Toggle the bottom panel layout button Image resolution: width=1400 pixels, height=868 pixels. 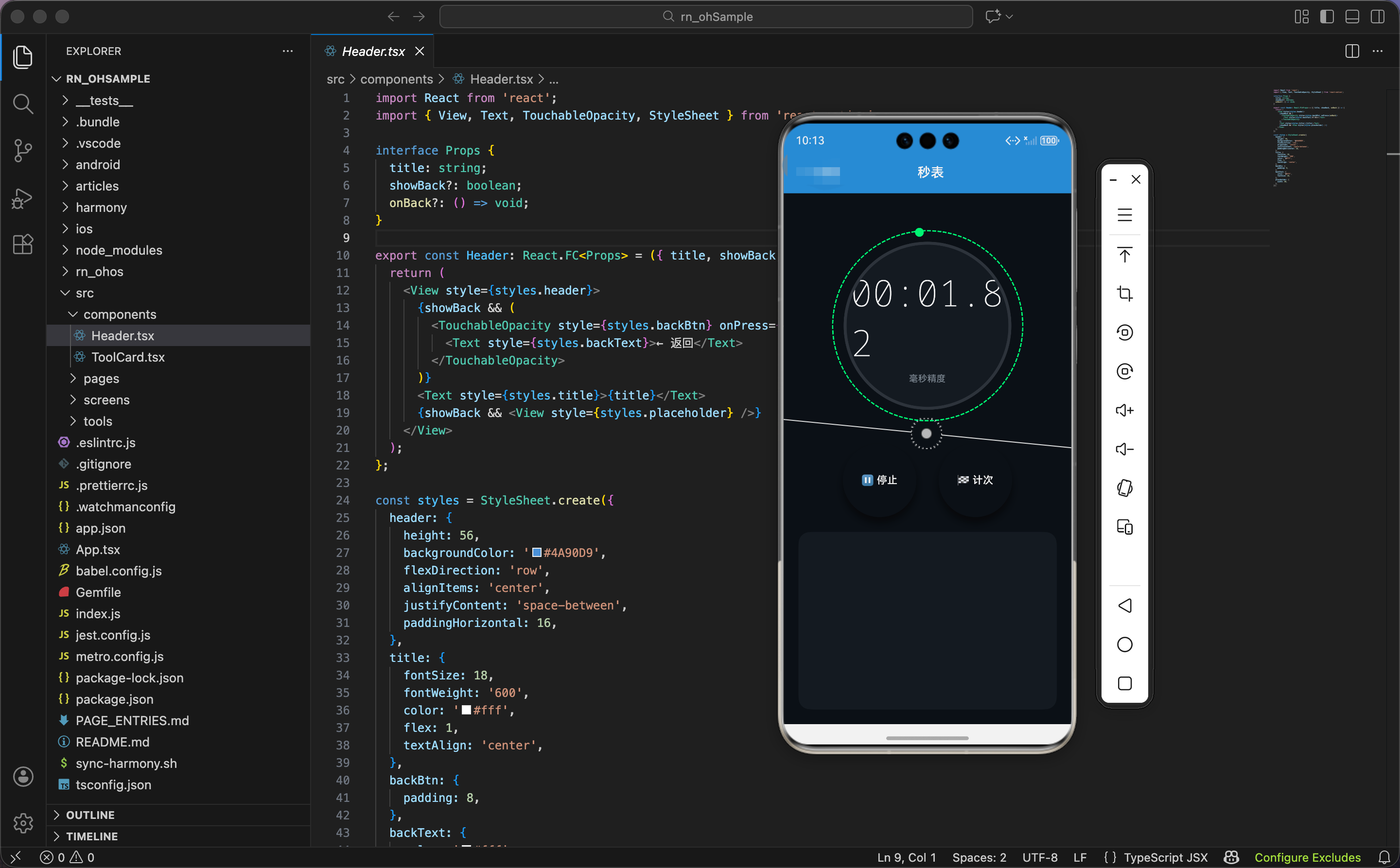pyautogui.click(x=1352, y=17)
